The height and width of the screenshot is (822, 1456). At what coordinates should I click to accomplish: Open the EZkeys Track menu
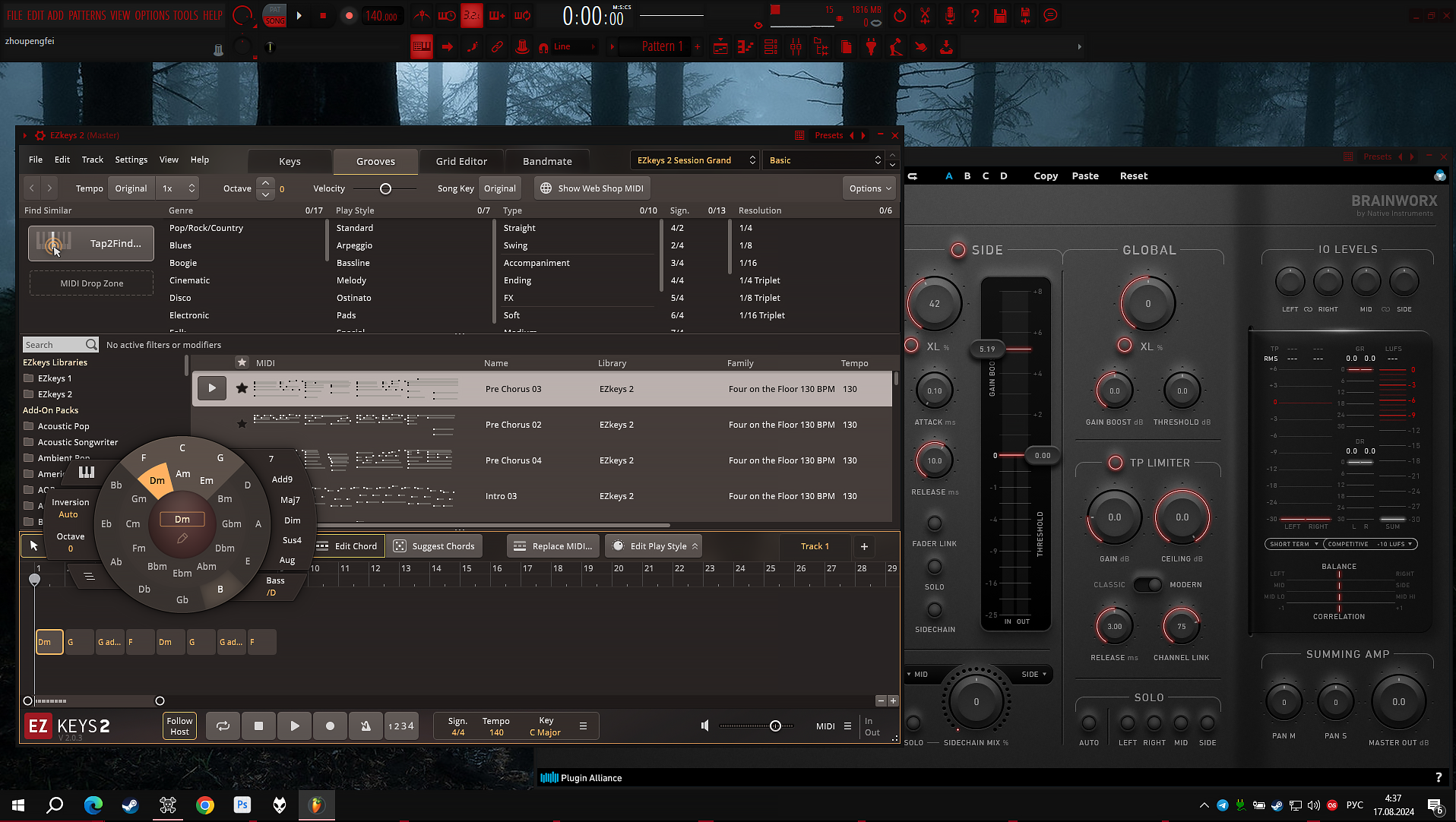point(92,160)
